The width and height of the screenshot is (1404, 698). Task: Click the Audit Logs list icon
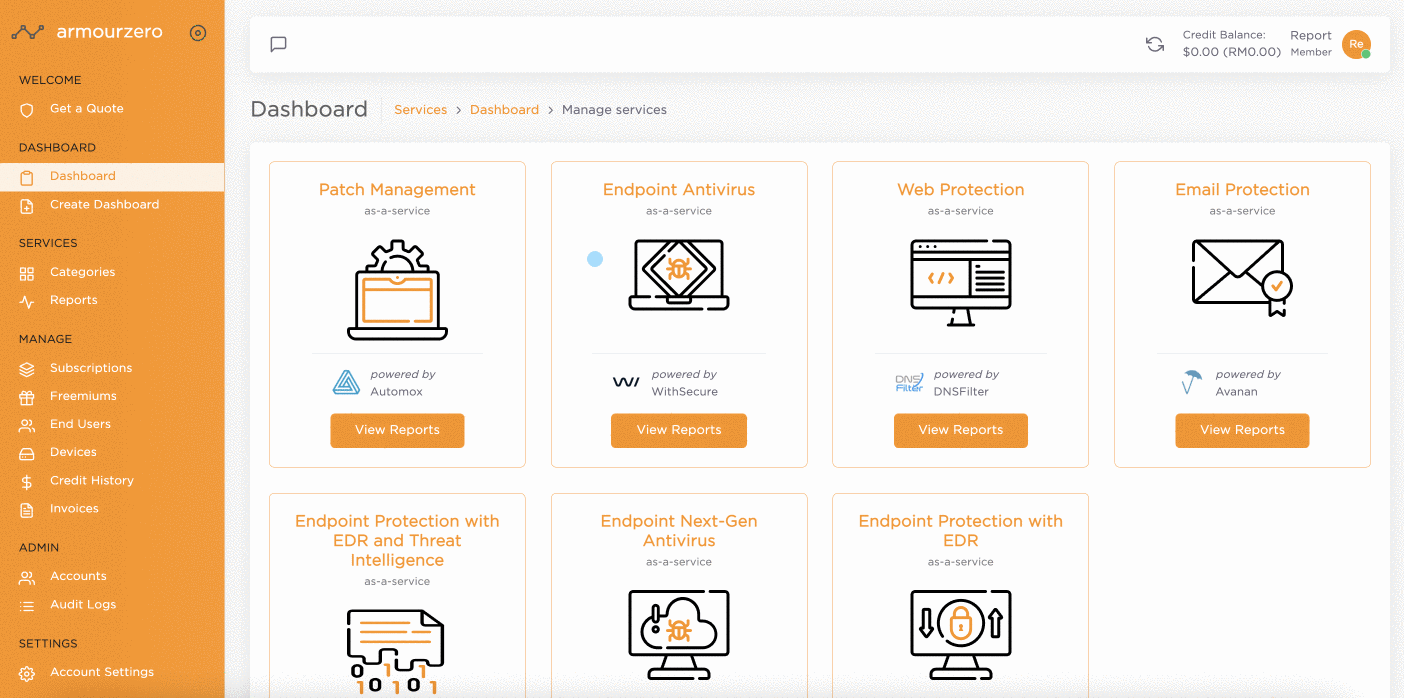(x=27, y=605)
